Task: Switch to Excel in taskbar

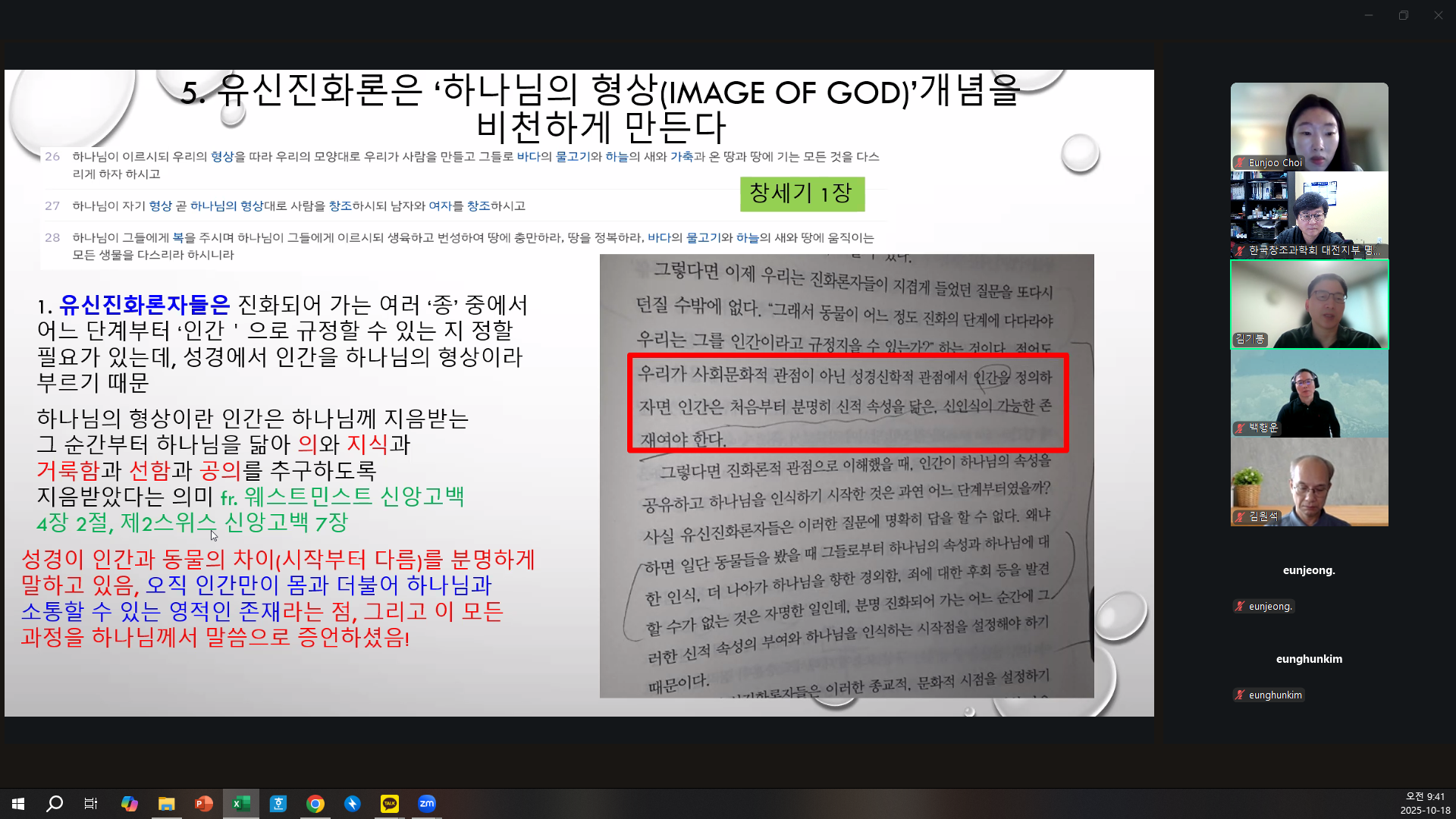Action: pyautogui.click(x=241, y=804)
